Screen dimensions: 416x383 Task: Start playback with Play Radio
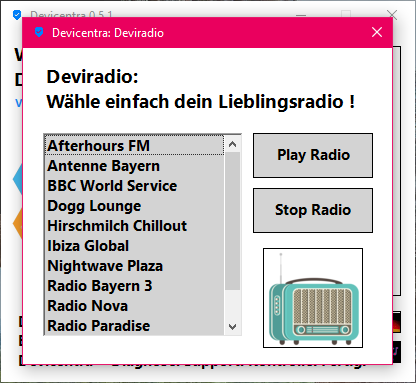tap(313, 155)
